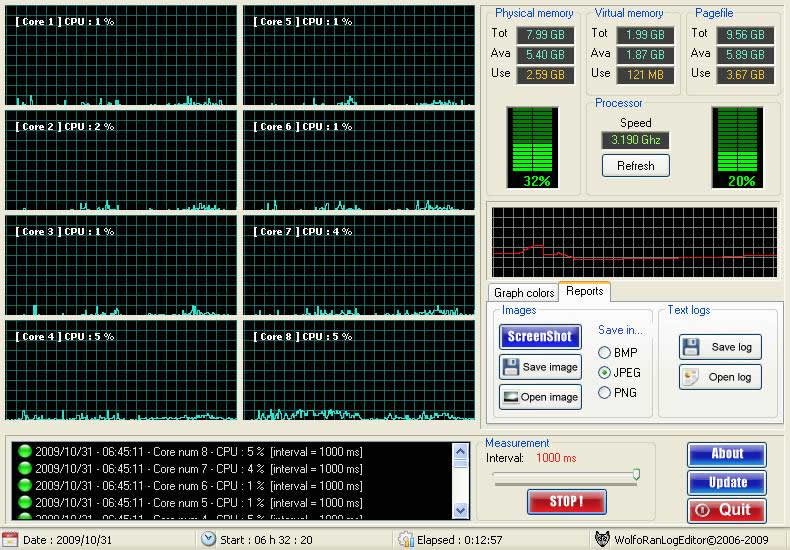Image resolution: width=790 pixels, height=550 pixels.
Task: Click the measurement interval slider handle
Action: [636, 474]
